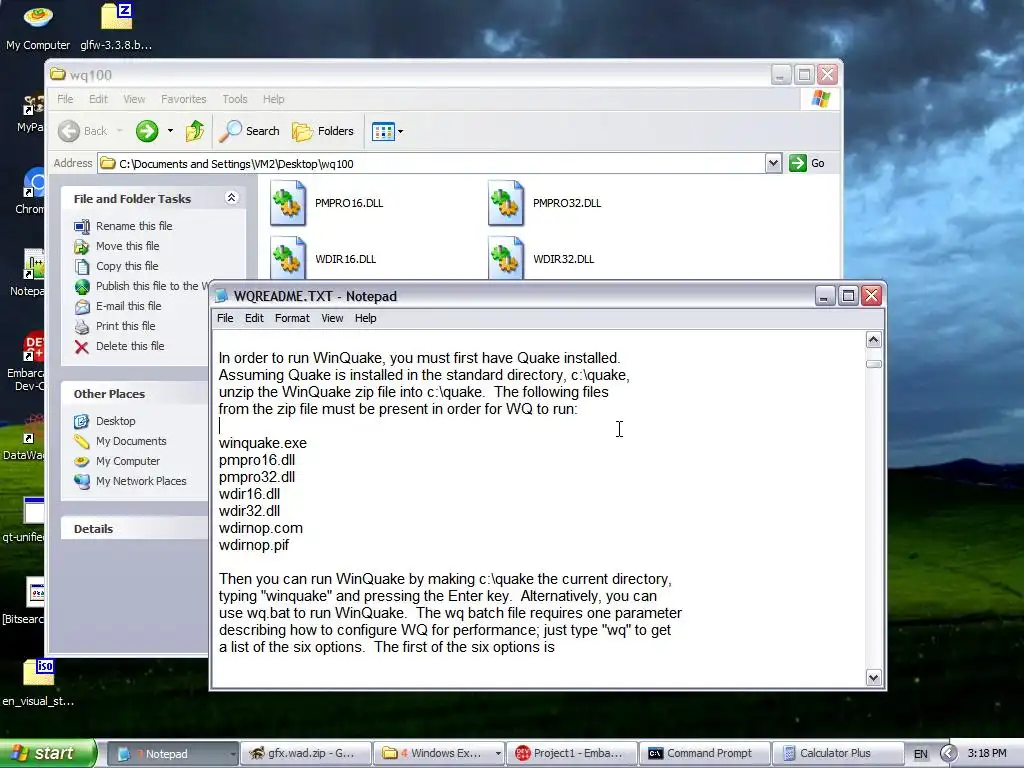The image size is (1024, 768).
Task: Collapse the File and Folder Tasks panel
Action: (x=231, y=198)
